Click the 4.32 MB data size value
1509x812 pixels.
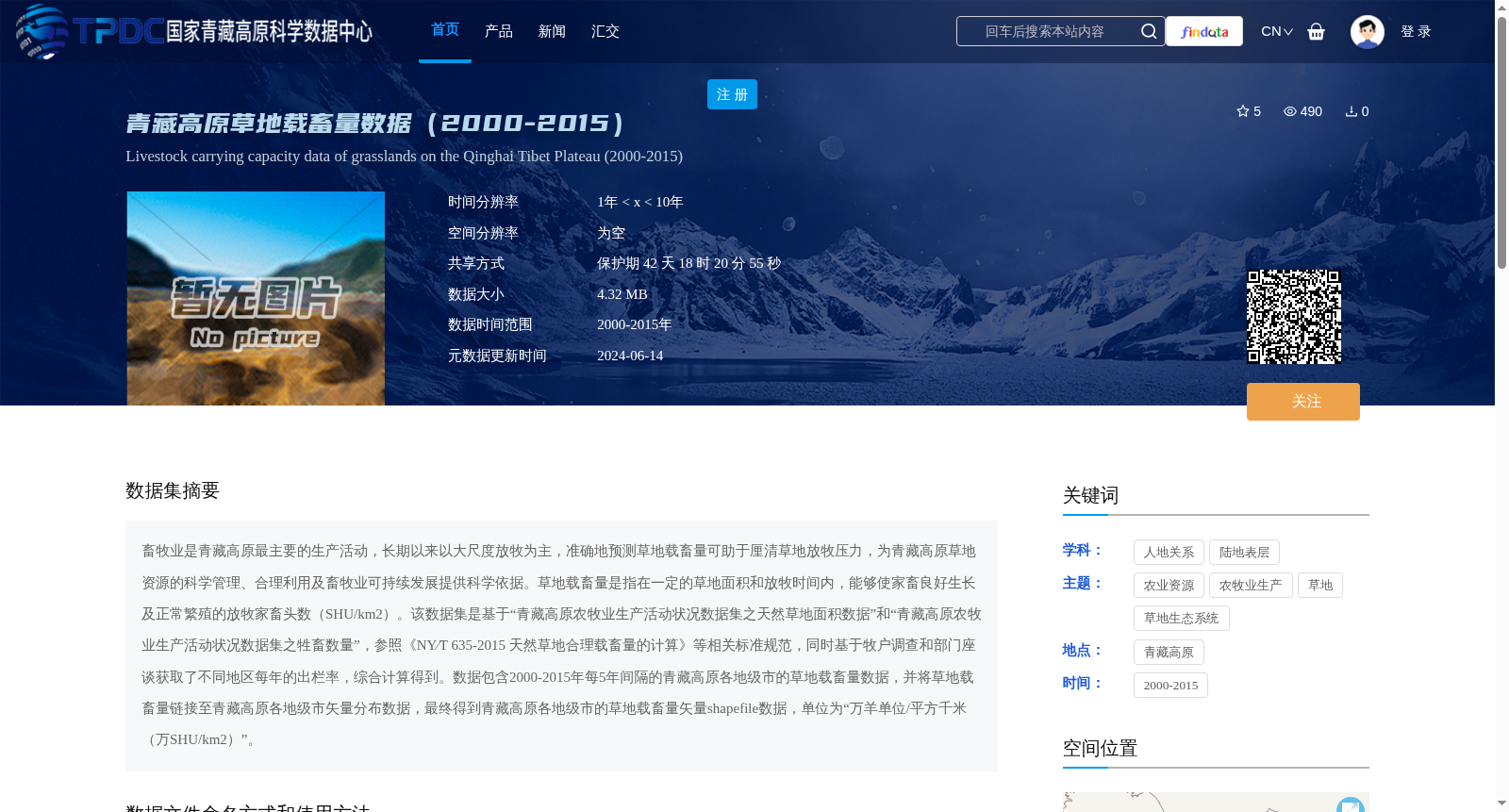pos(622,294)
